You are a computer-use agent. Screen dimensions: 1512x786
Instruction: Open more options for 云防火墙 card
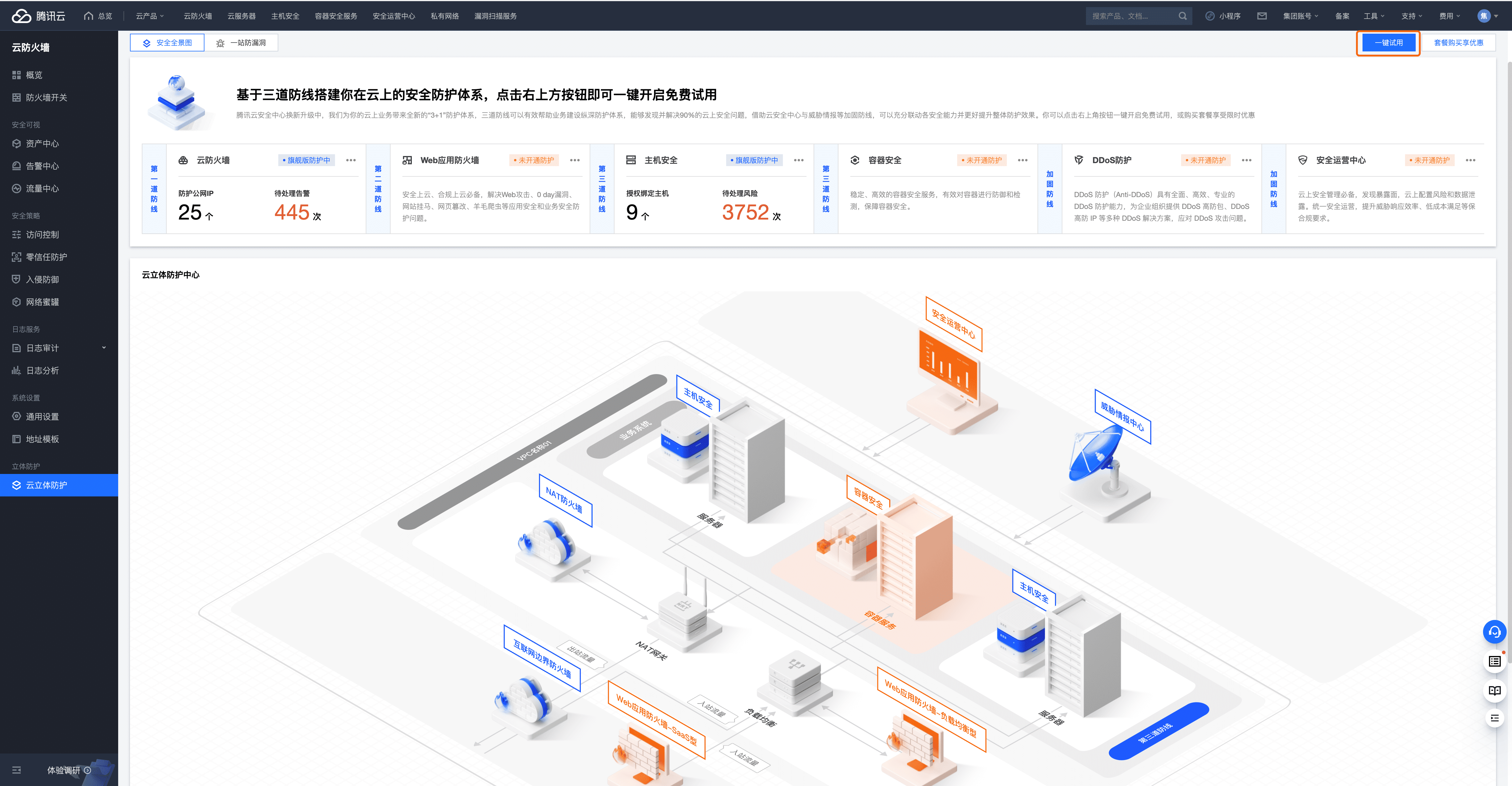click(x=351, y=160)
